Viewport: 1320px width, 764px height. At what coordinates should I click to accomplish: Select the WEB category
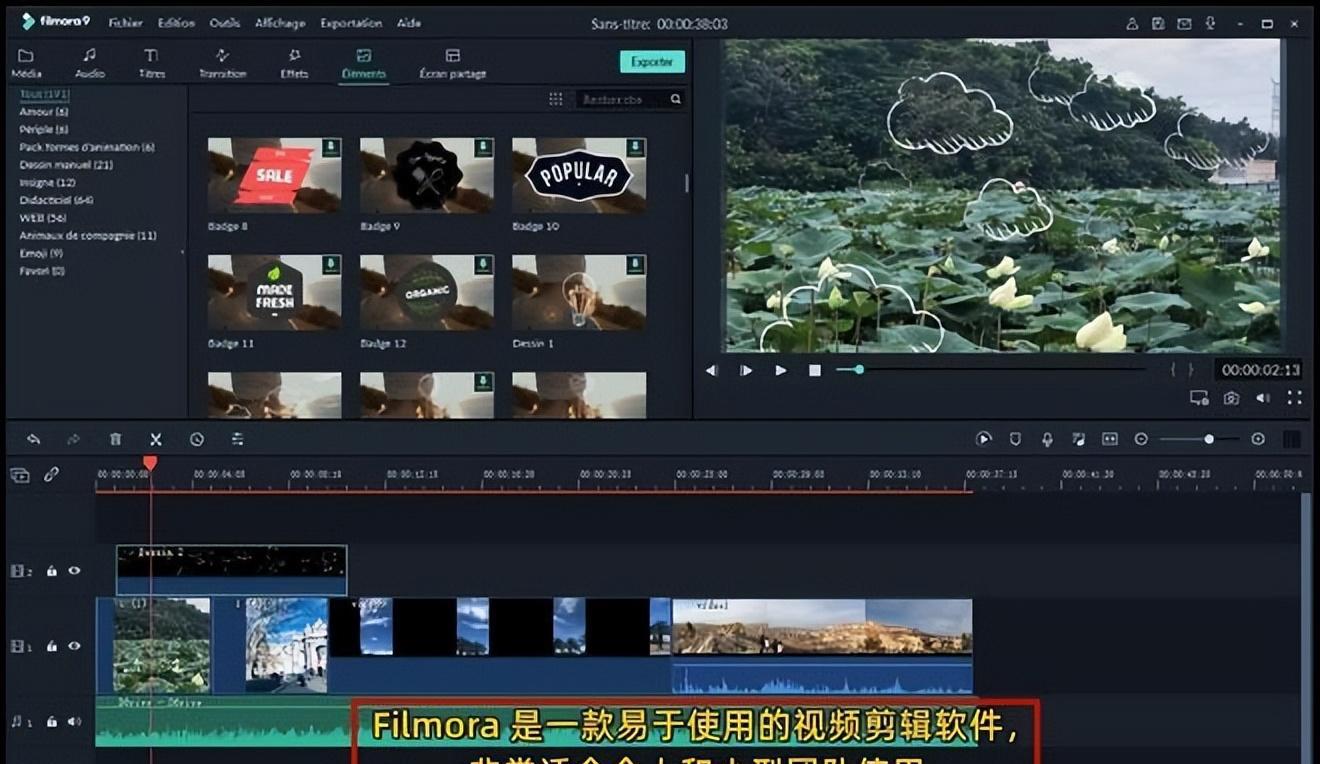(43, 217)
